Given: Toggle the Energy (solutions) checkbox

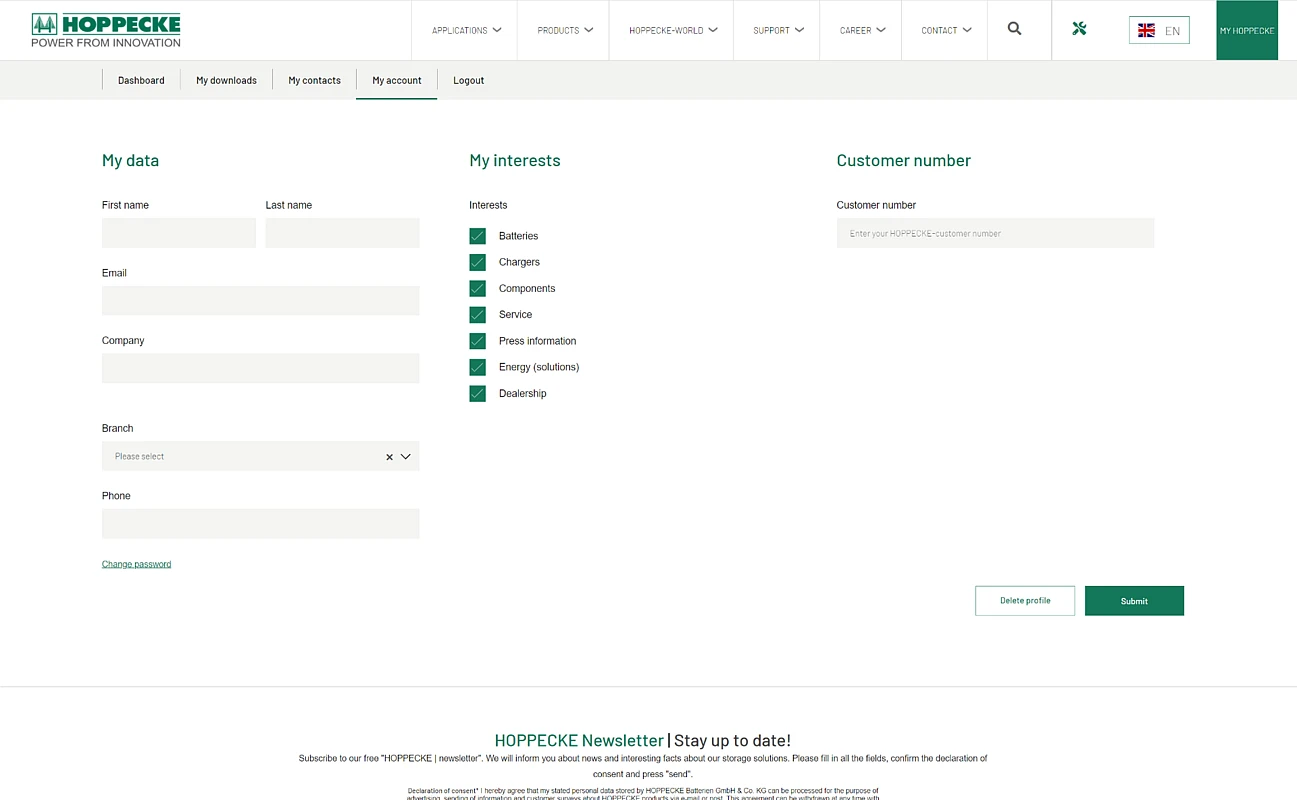Looking at the screenshot, I should point(477,367).
